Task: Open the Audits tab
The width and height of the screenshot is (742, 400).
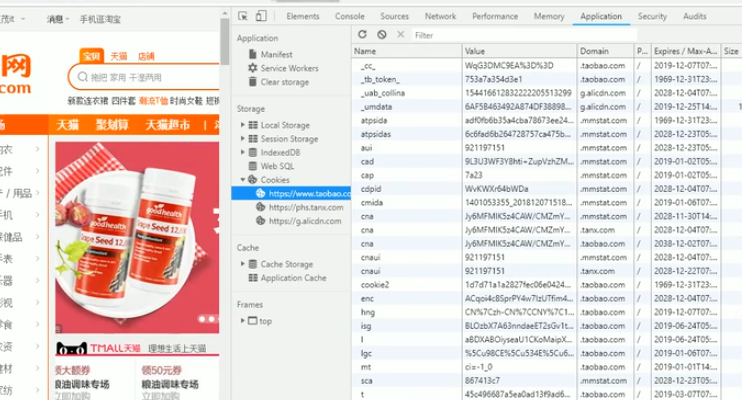Action: coord(695,16)
